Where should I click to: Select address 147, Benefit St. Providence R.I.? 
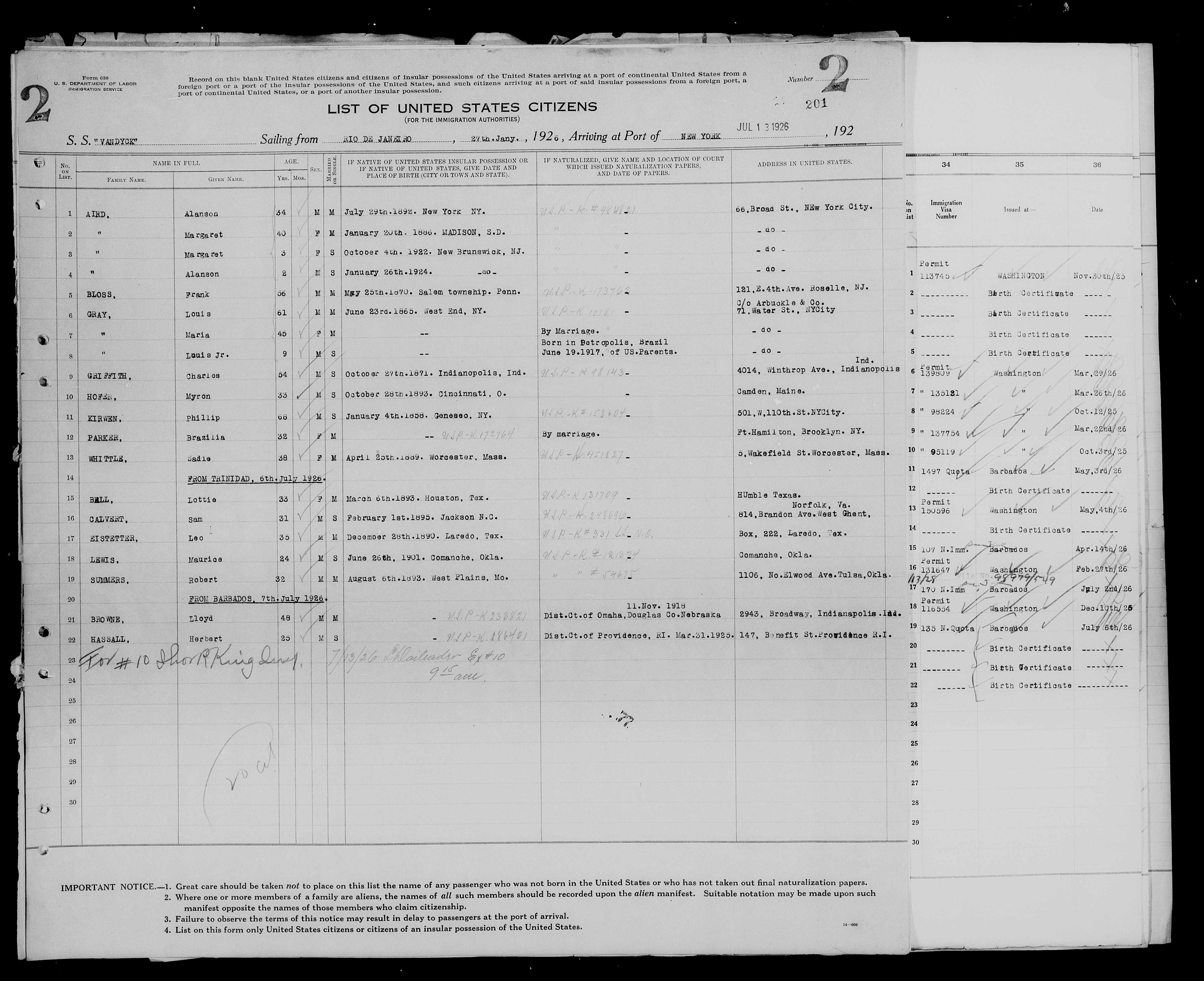[816, 636]
